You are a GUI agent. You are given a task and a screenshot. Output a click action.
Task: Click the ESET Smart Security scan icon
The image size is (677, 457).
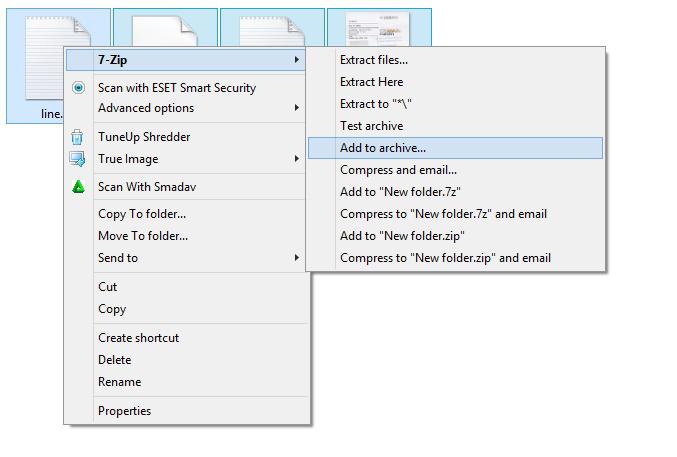coord(79,88)
